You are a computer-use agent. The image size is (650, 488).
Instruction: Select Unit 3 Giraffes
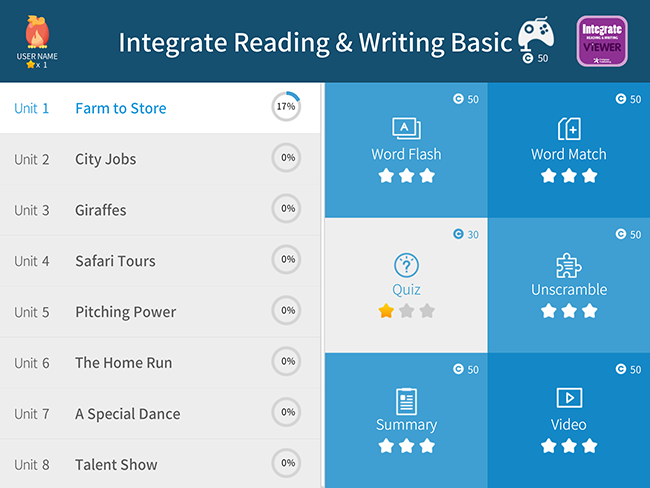click(160, 210)
